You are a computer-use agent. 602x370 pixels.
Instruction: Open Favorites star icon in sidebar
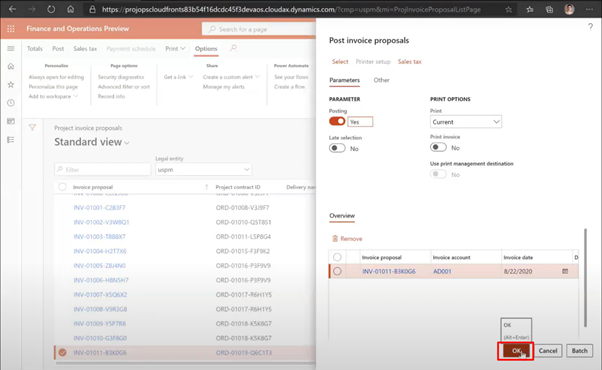tap(11, 84)
